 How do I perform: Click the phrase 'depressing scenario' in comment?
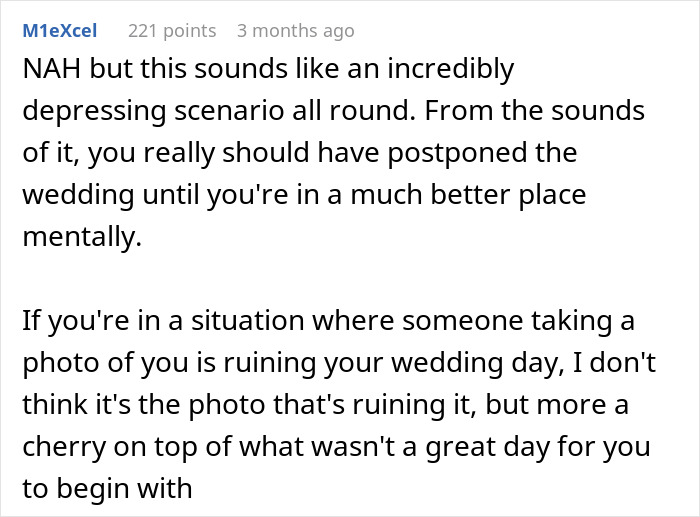pos(153,111)
